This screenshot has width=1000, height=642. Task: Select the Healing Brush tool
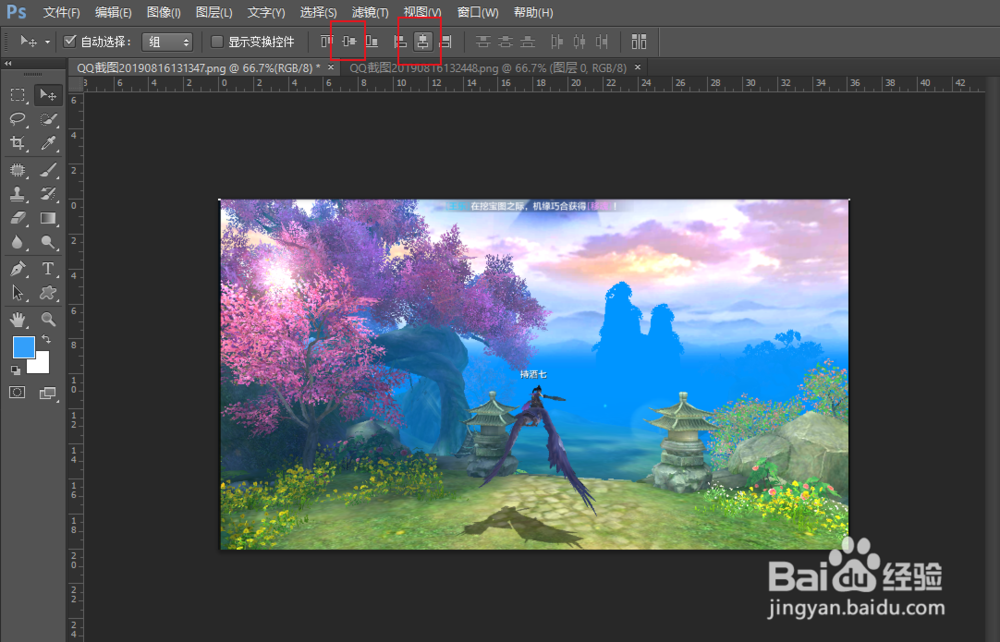(x=17, y=170)
